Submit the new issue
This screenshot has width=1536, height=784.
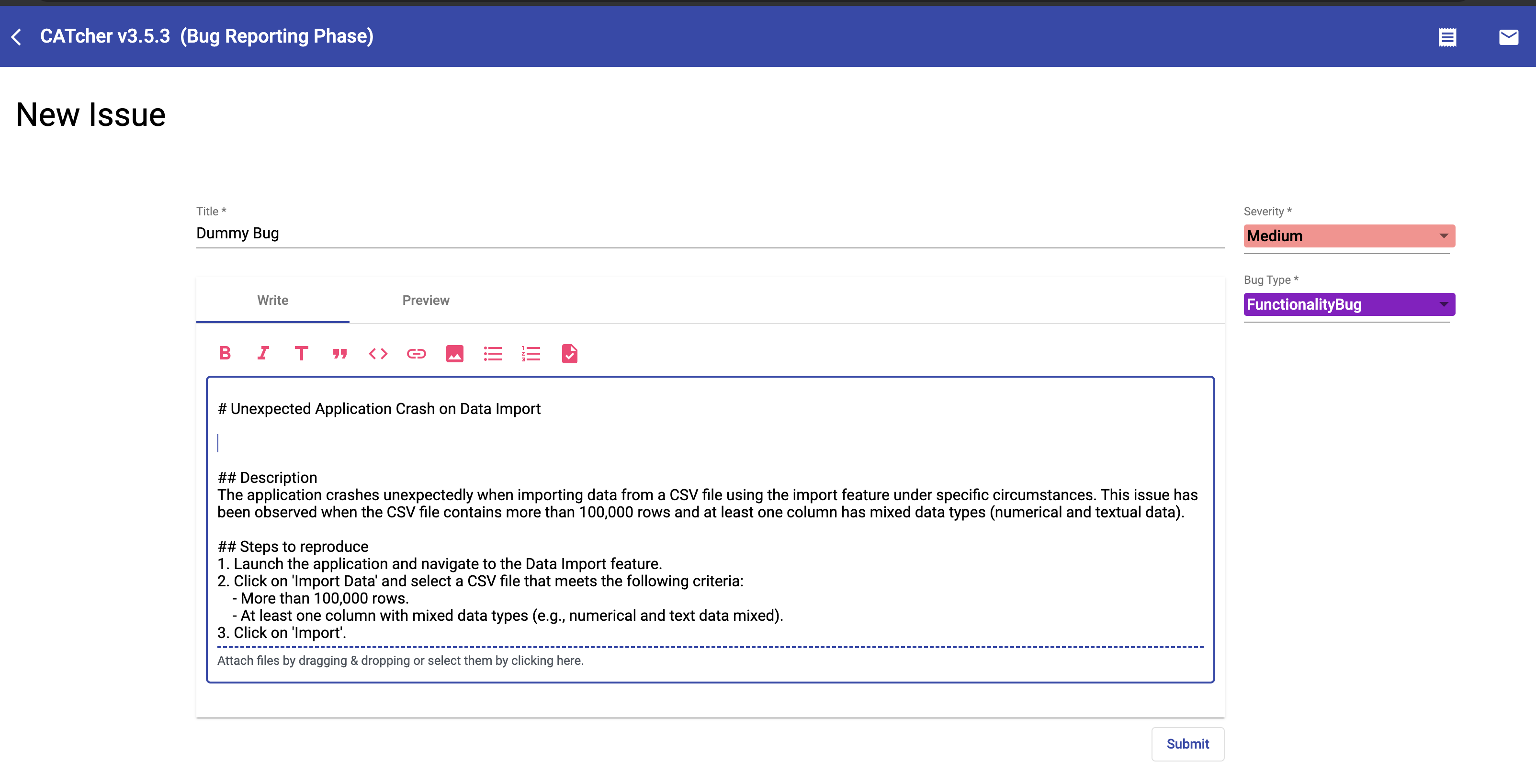click(x=1187, y=744)
